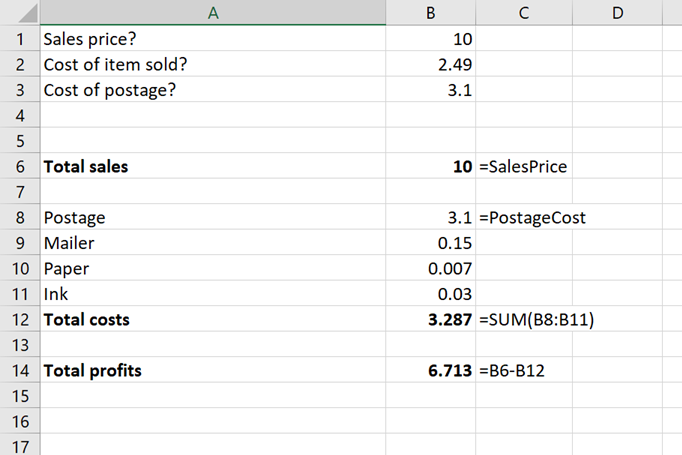Select the sales price value 10 in row 1
682x455 pixels.
431,39
